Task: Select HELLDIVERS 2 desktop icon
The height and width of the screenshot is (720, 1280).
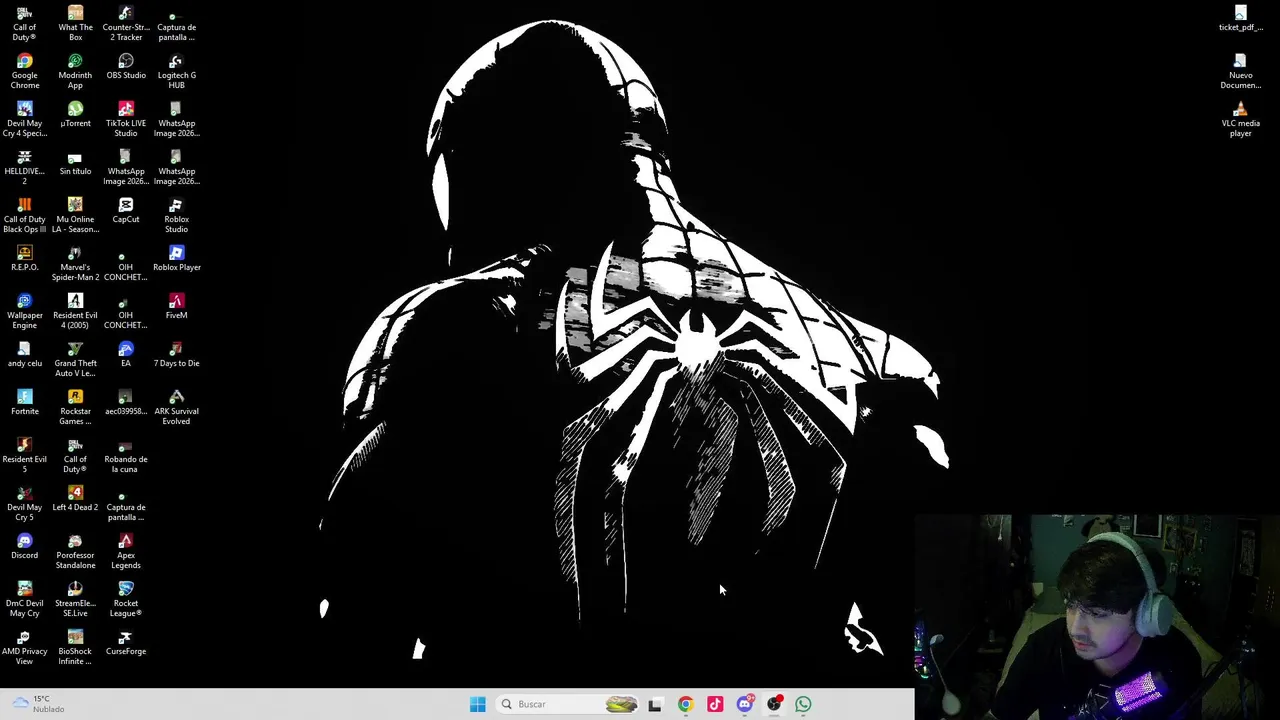Action: point(24,168)
